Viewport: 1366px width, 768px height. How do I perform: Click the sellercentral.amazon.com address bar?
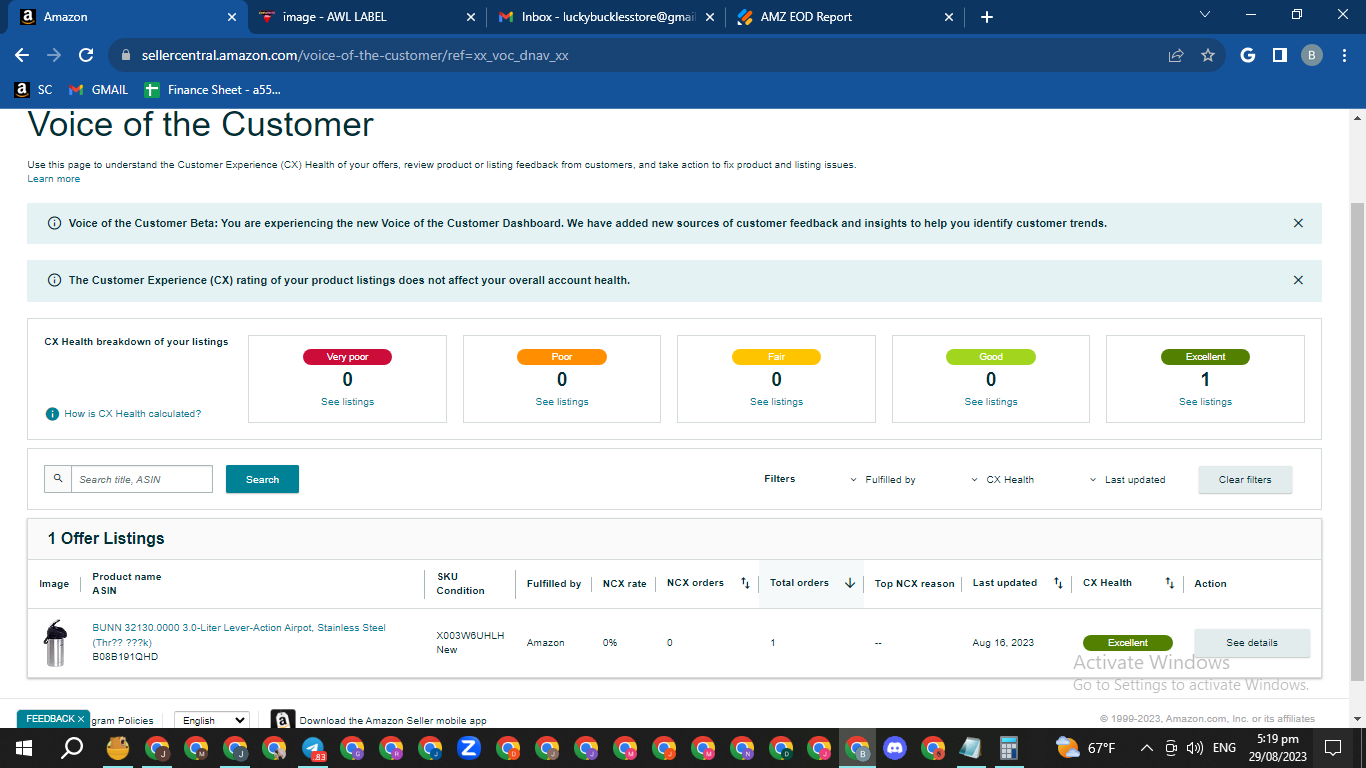point(640,56)
